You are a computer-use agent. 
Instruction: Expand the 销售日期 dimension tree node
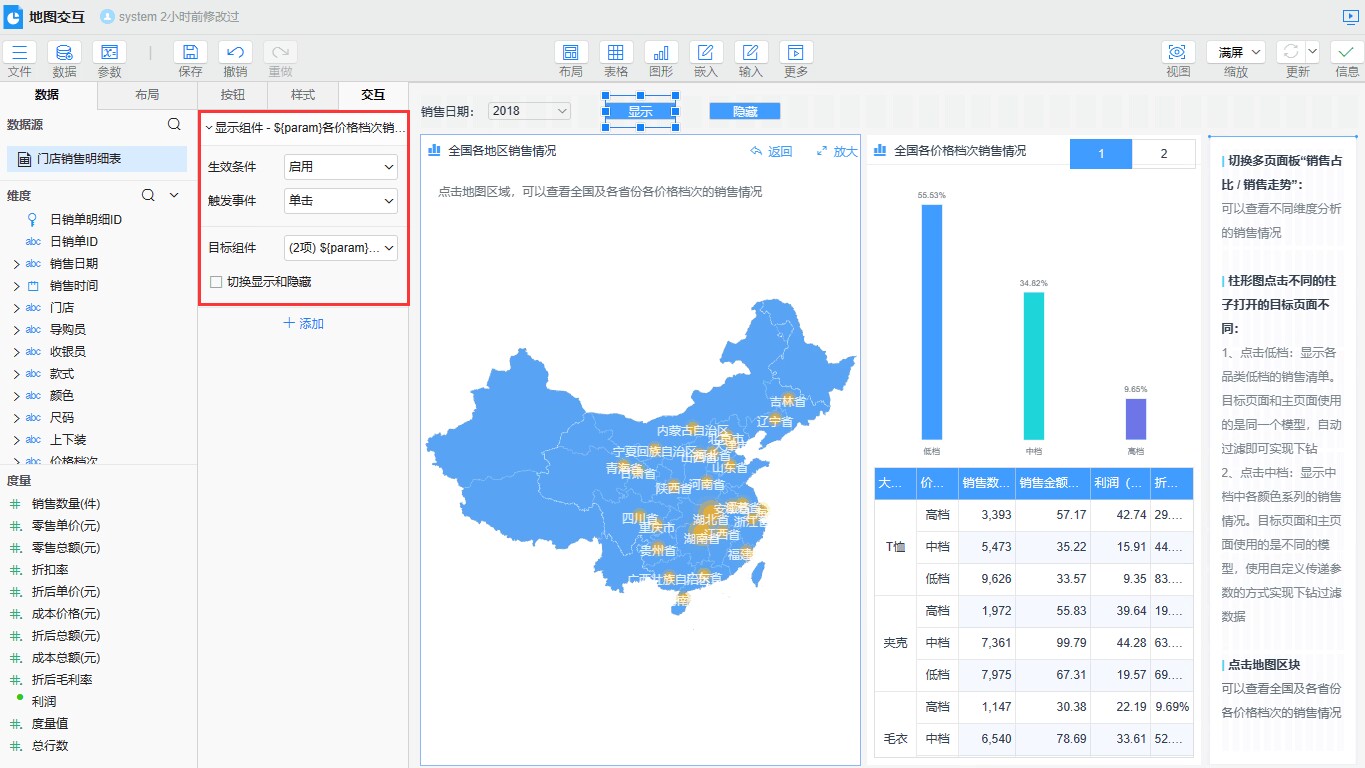16,264
